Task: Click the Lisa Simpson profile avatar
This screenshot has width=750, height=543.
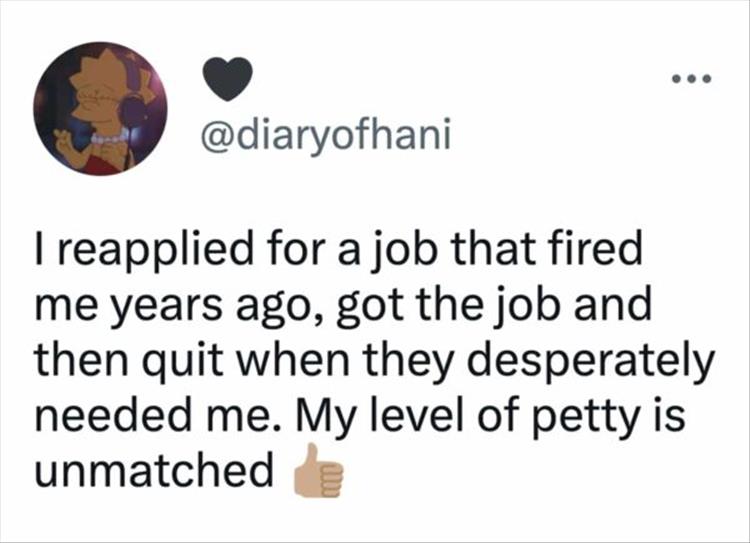Action: tap(98, 110)
